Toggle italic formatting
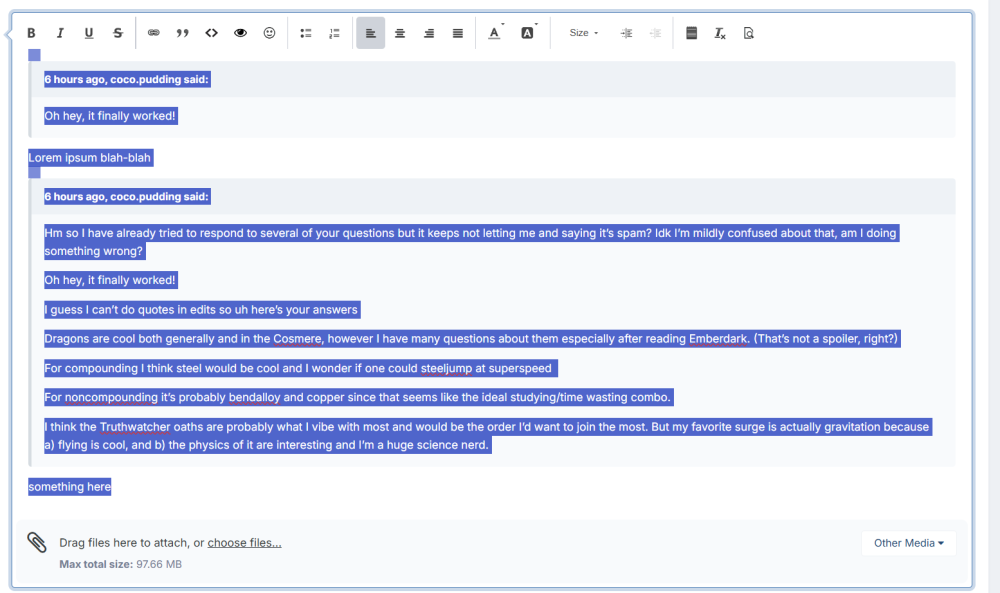Screen dimensions: 1000x593 tap(60, 33)
